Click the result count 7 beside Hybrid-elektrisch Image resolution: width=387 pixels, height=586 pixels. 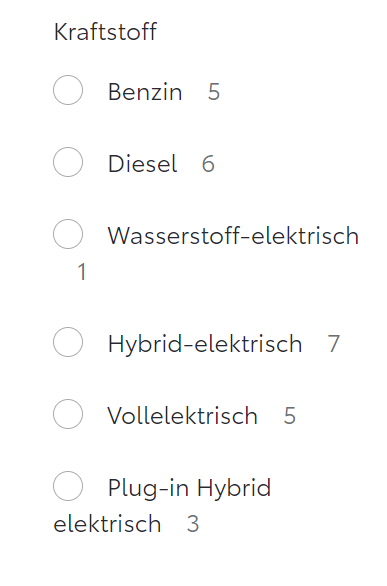point(334,344)
